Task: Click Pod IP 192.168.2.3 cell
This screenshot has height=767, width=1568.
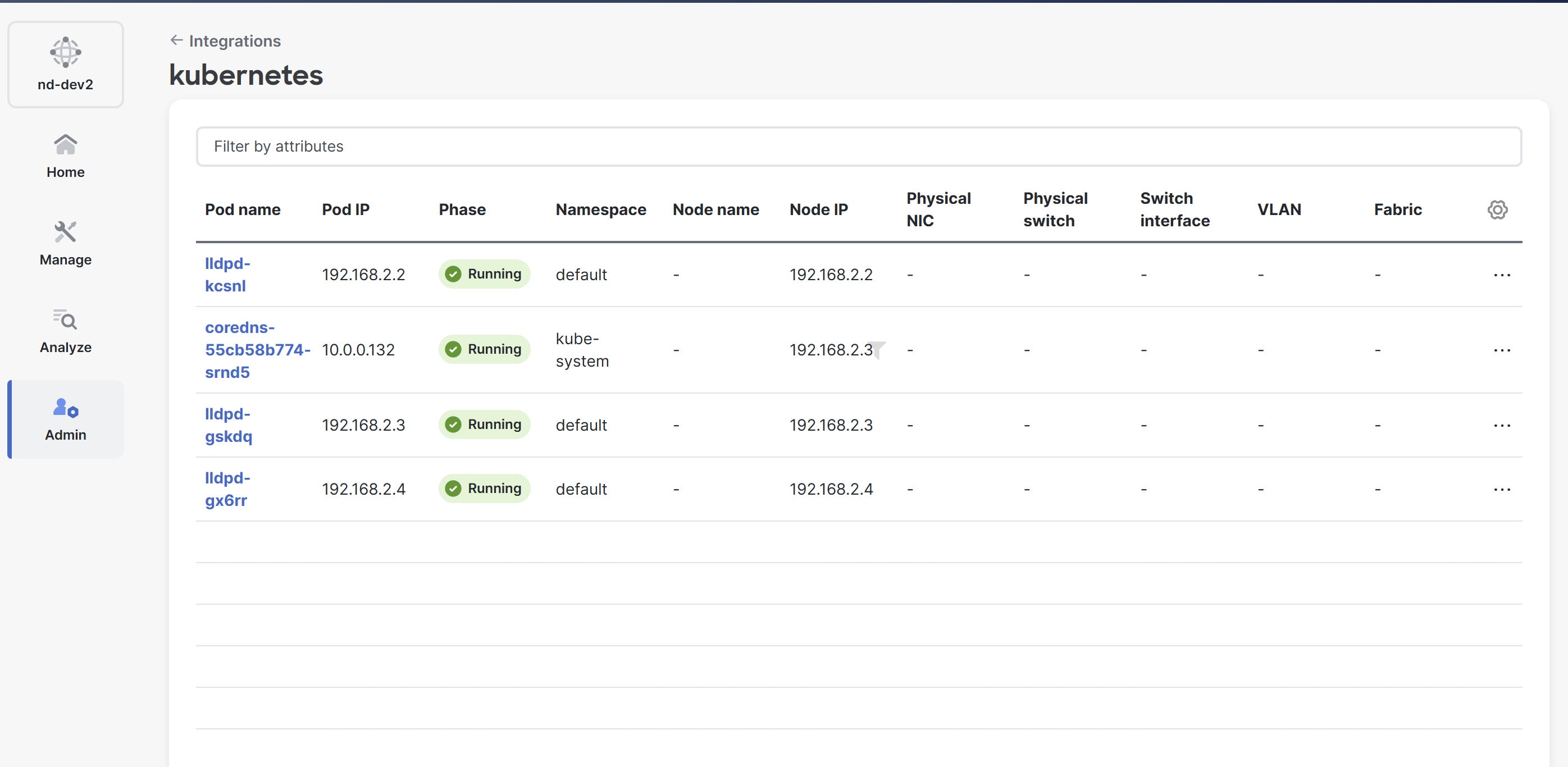Action: click(x=363, y=426)
